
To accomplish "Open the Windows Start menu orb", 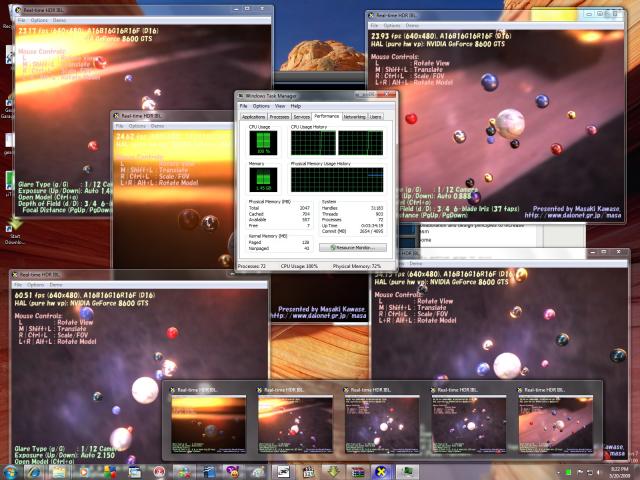I will coord(10,470).
